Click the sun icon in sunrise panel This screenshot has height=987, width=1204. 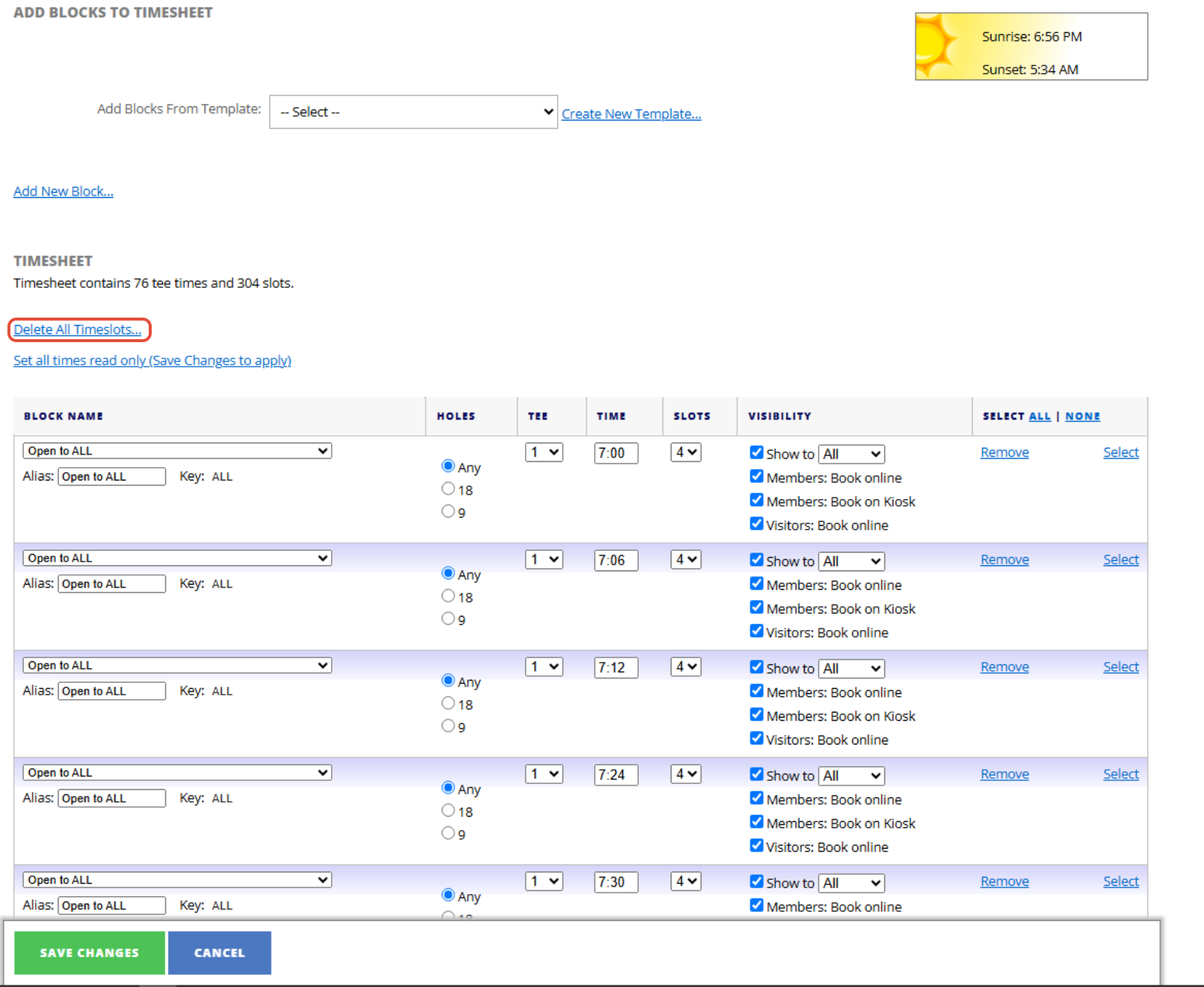pyautogui.click(x=939, y=46)
